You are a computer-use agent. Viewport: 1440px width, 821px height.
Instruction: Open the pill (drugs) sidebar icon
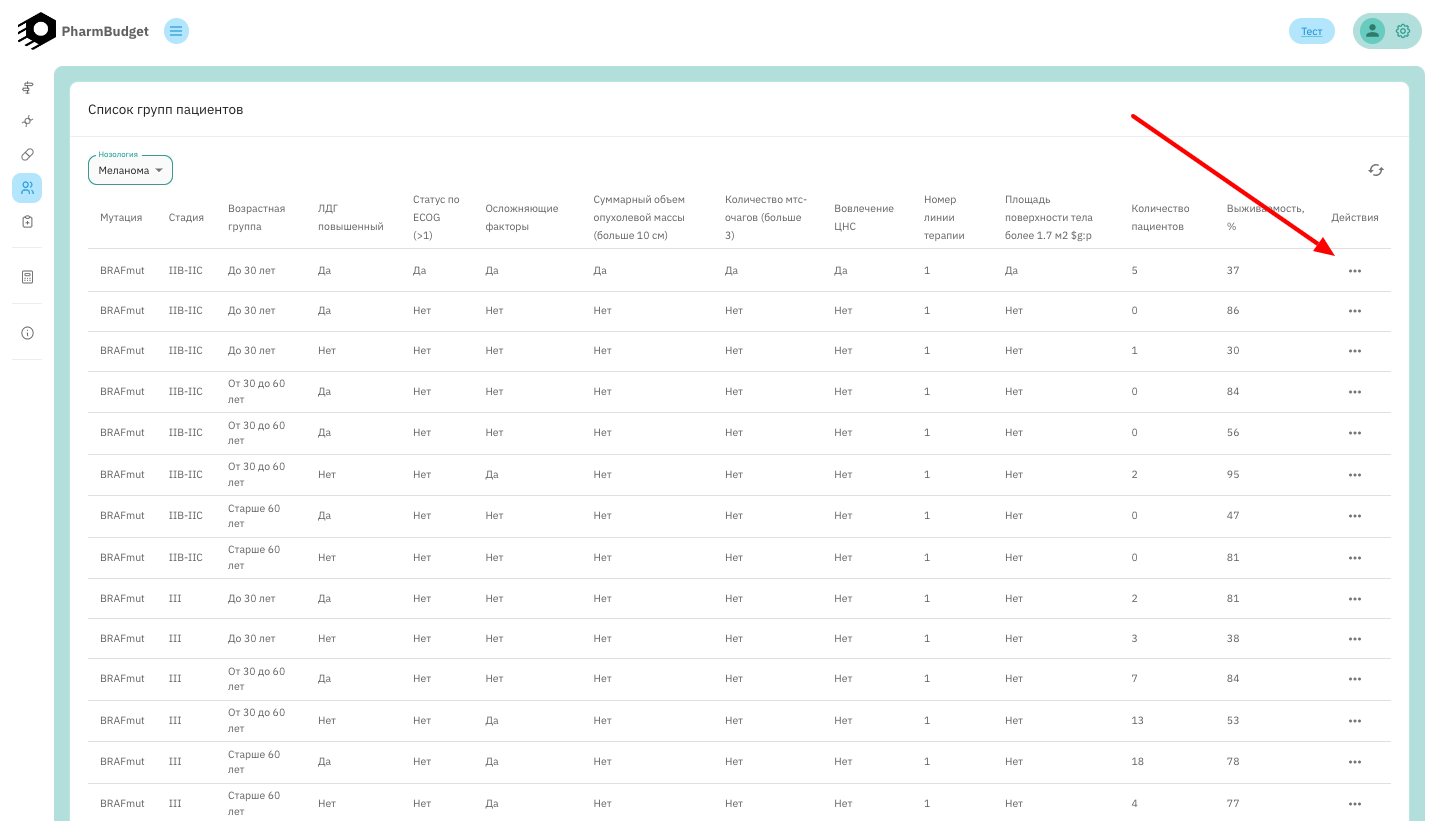(x=27, y=154)
